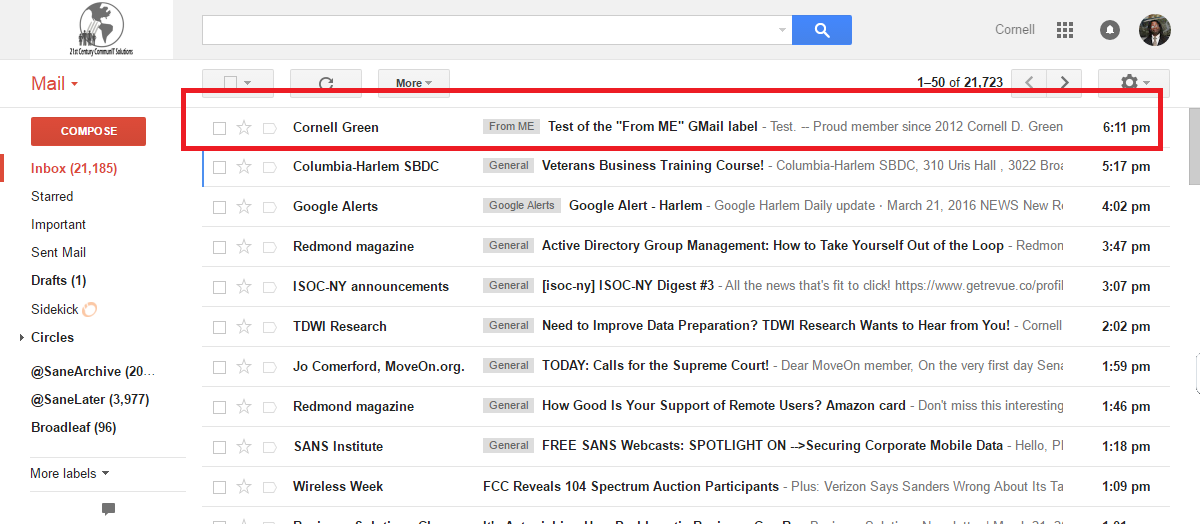The image size is (1200, 524).
Task: Select the Wireless Week checkbox
Action: (x=219, y=486)
